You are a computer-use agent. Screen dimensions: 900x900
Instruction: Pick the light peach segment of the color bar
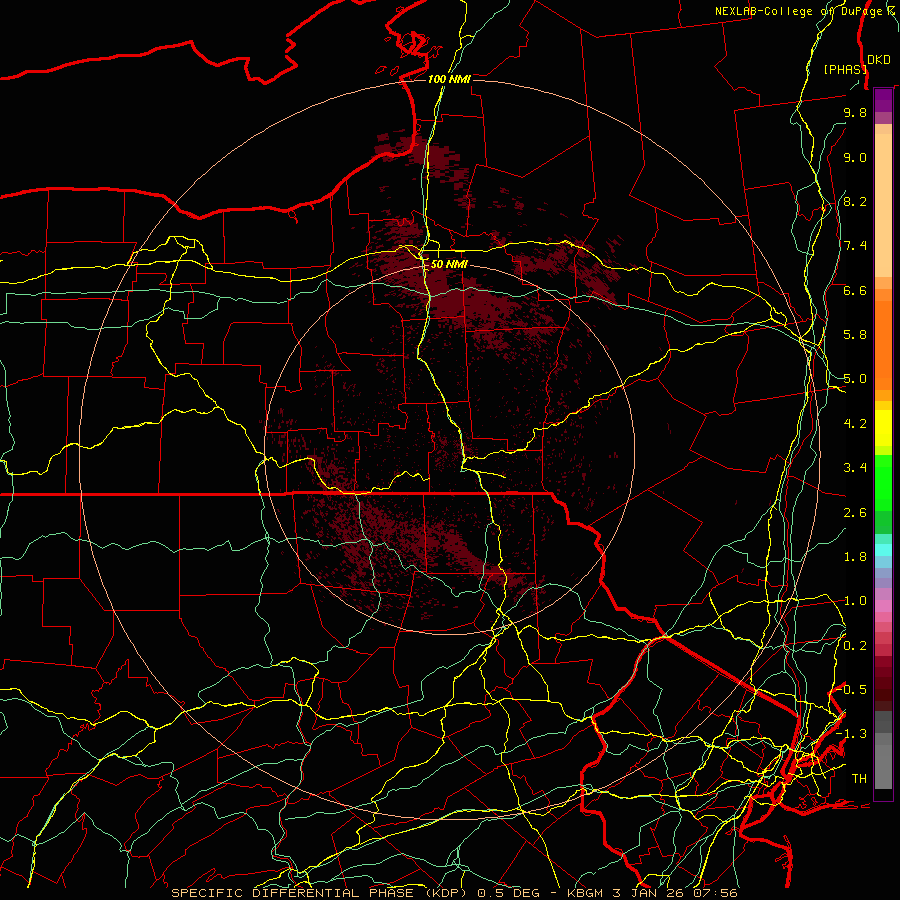click(883, 205)
